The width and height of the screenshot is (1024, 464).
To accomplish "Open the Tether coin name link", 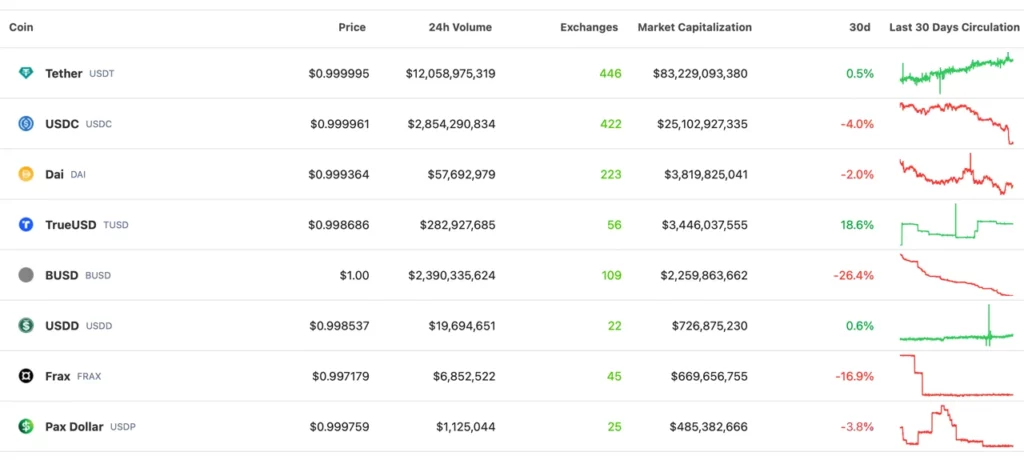I will [x=63, y=73].
